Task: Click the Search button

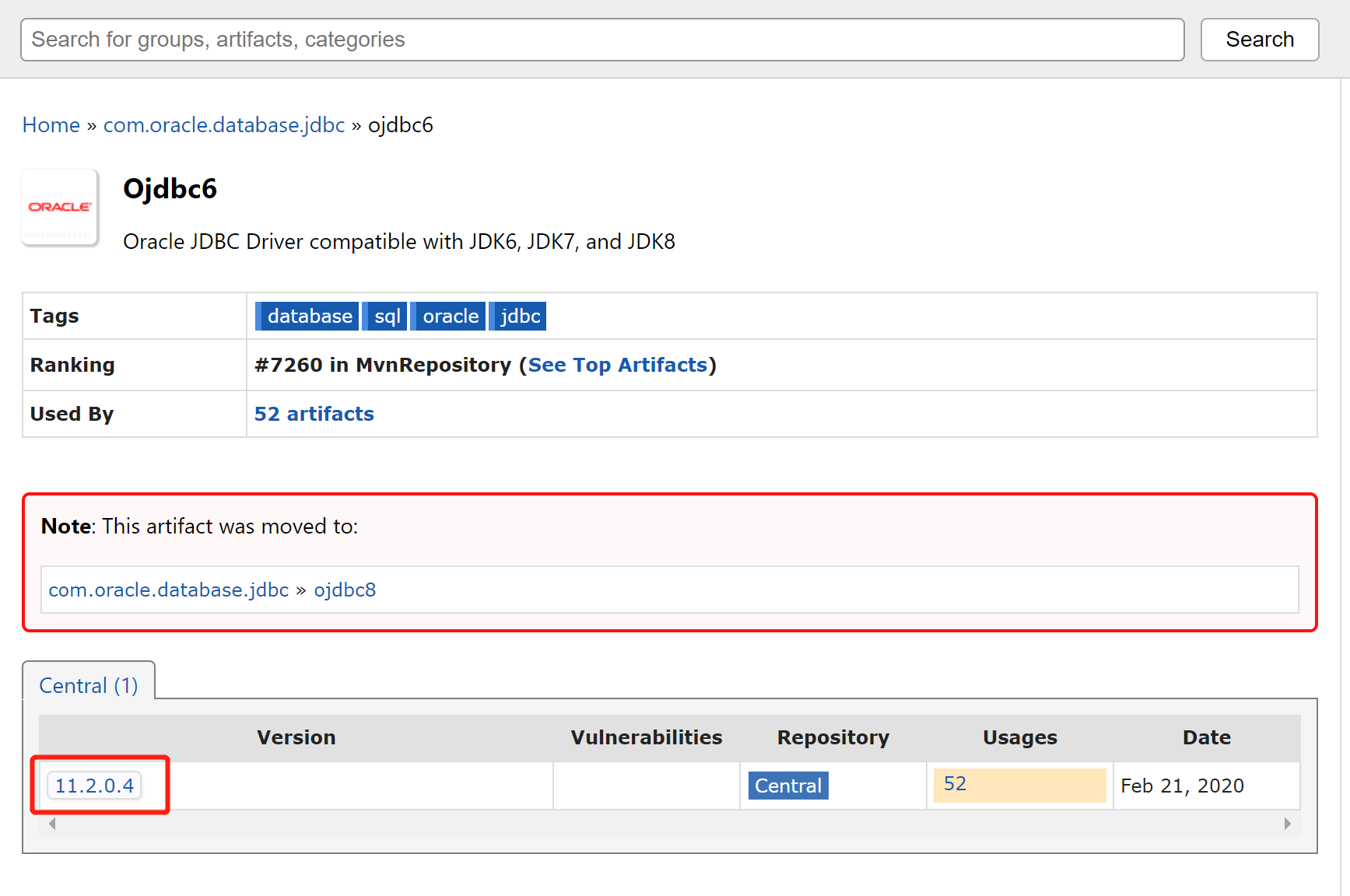Action: click(1260, 40)
